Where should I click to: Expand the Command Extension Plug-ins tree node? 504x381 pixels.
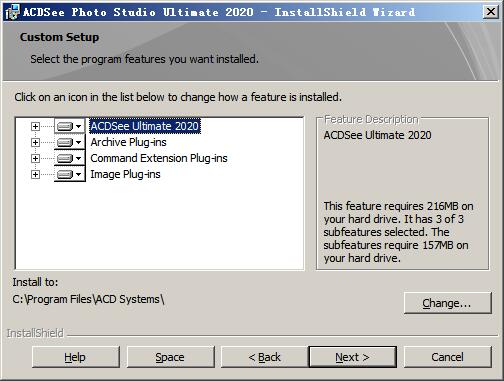[x=35, y=158]
